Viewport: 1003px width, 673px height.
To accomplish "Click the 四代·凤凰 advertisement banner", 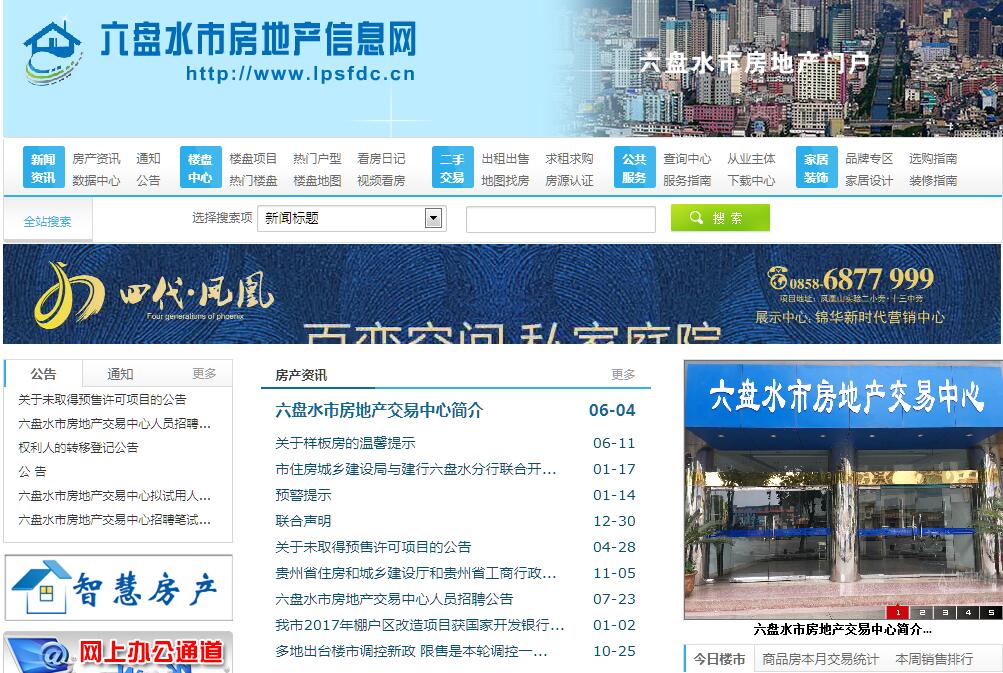I will coord(502,294).
